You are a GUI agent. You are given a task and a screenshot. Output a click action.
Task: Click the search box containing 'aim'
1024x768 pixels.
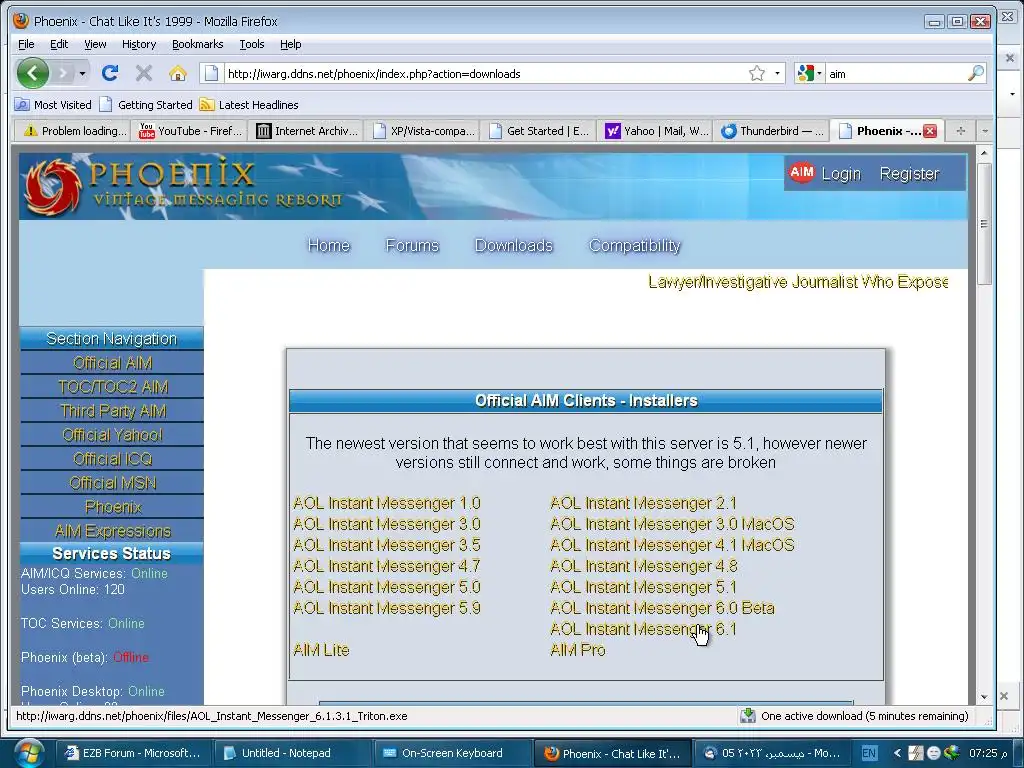tap(895, 74)
